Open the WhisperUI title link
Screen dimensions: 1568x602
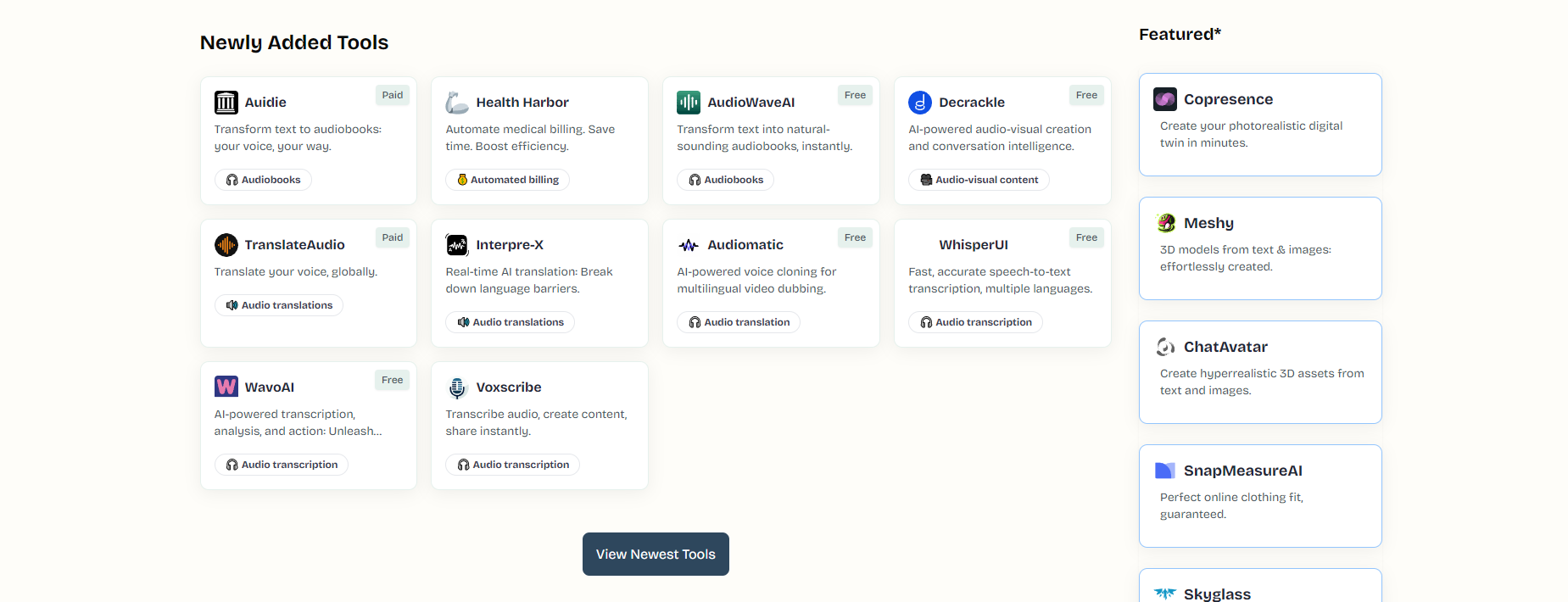(974, 245)
